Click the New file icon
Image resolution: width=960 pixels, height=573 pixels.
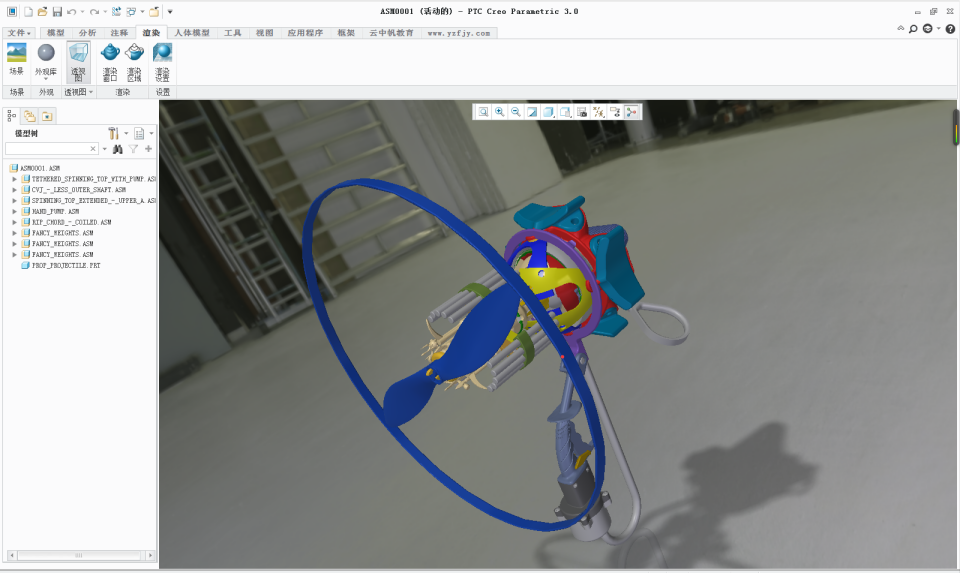tap(28, 12)
